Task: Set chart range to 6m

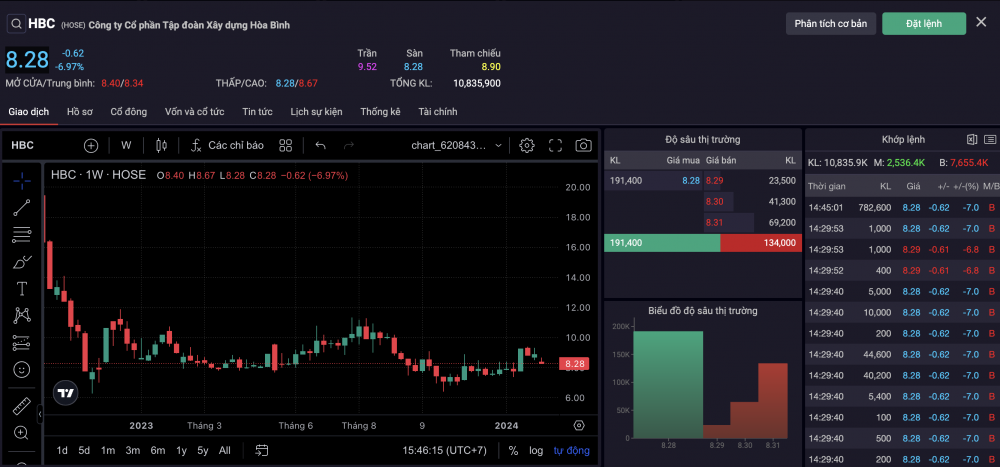Action: [x=158, y=450]
